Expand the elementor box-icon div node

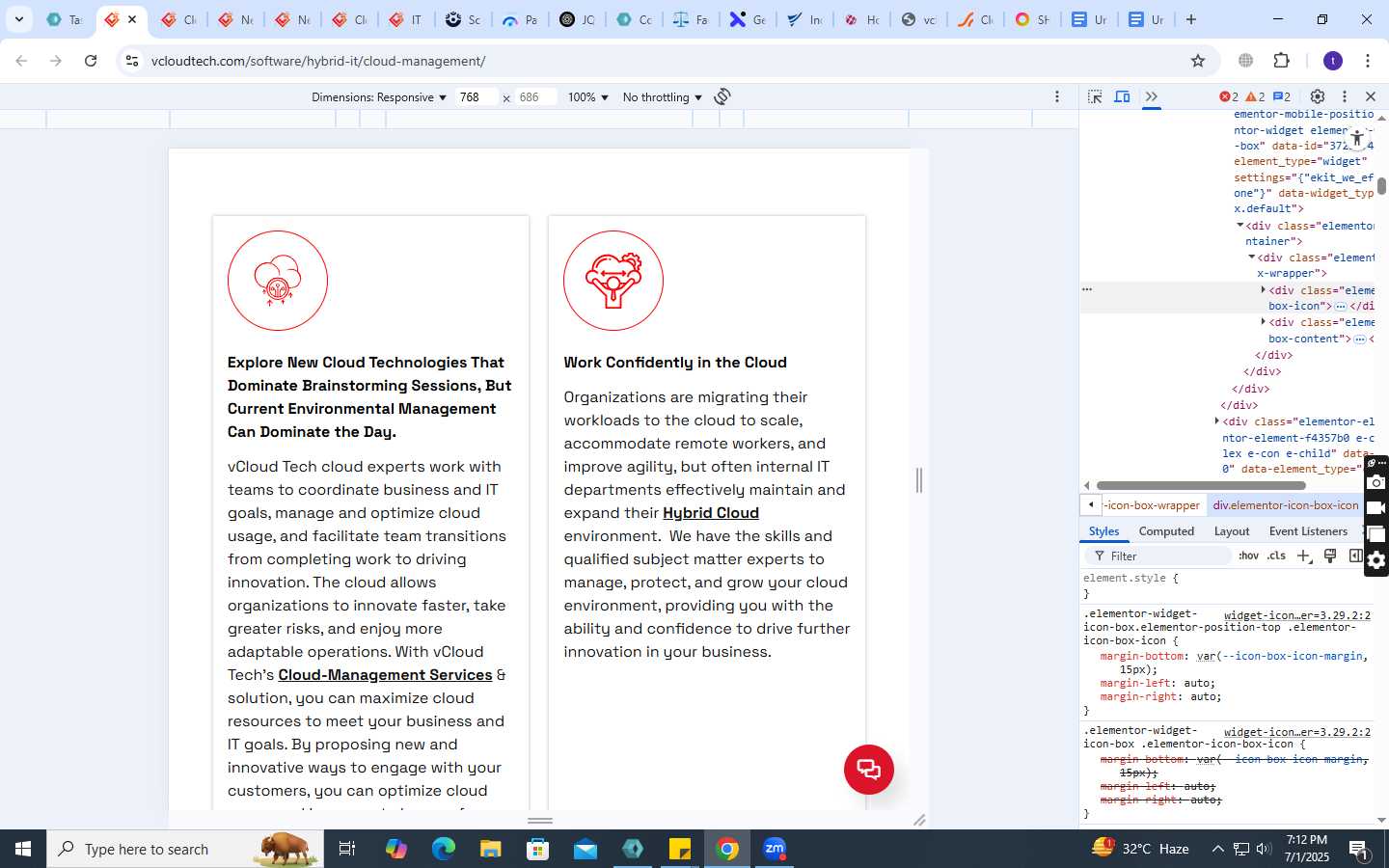click(1264, 289)
